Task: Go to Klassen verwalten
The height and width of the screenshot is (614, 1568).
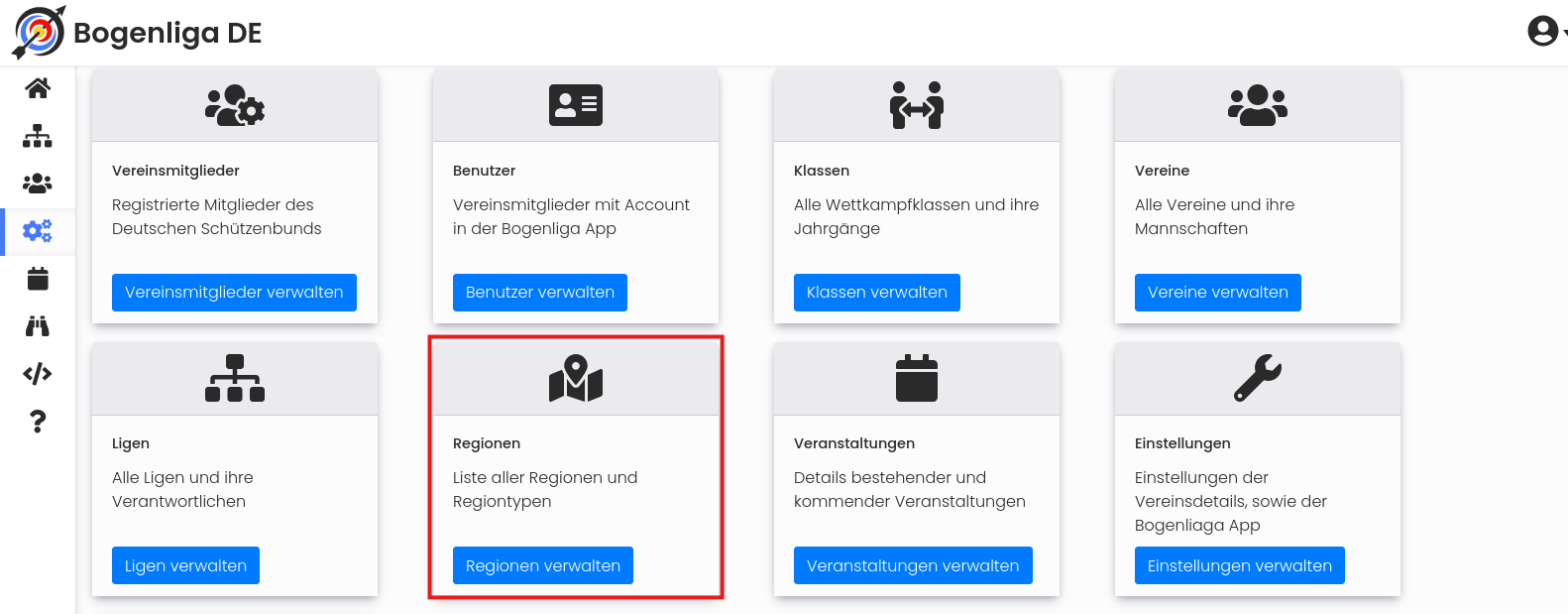Action: tap(877, 293)
